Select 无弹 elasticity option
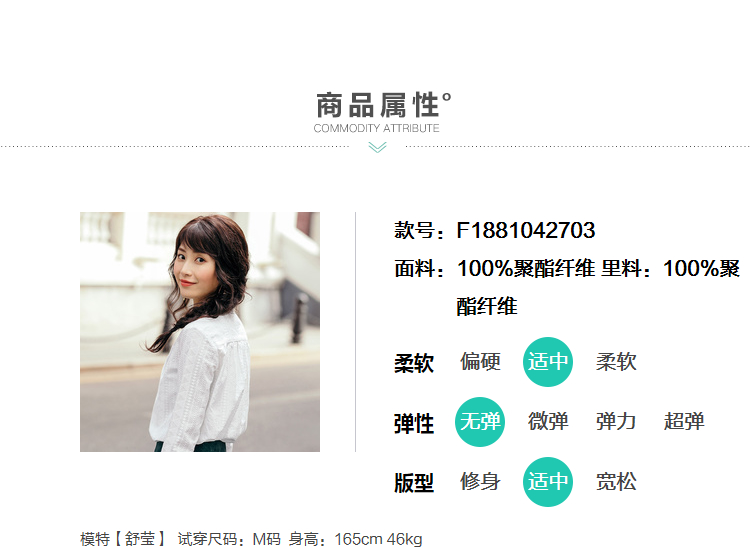Screen dimensions: 750x548 pyautogui.click(x=480, y=422)
